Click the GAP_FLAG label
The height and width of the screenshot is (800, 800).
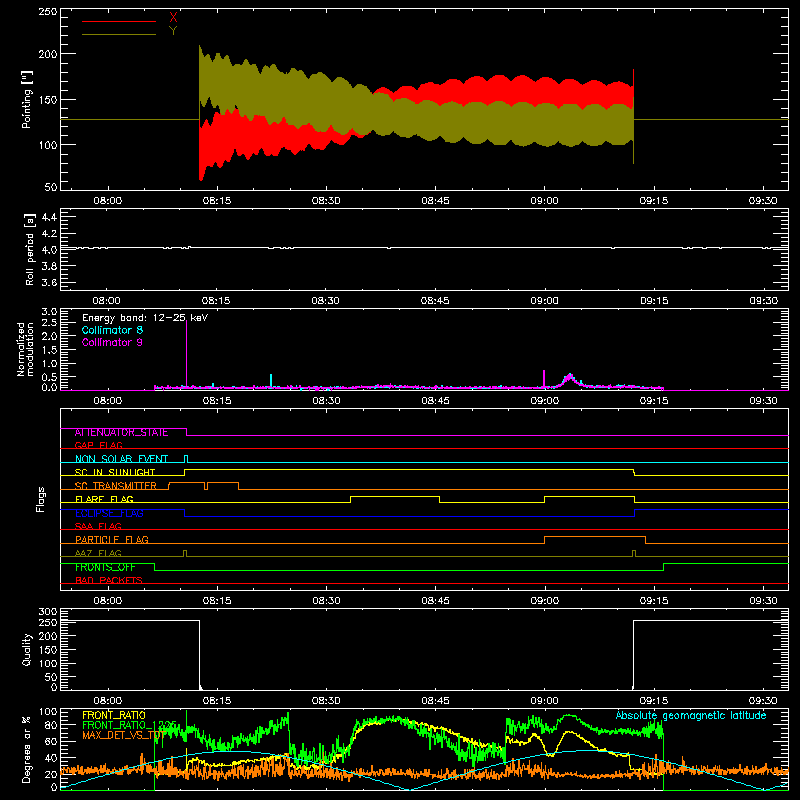(x=98, y=445)
